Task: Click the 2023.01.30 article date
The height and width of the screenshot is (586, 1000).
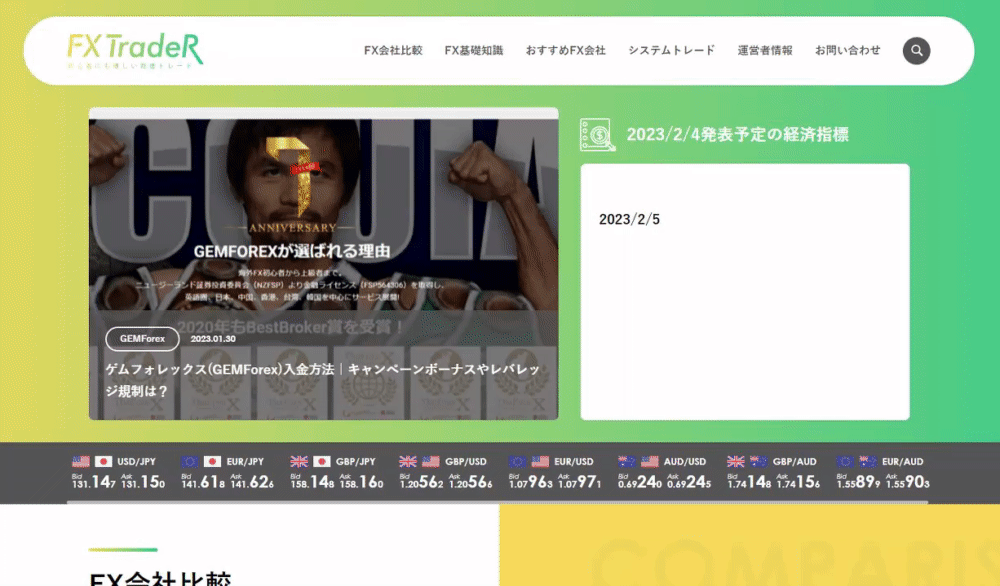Action: [213, 339]
